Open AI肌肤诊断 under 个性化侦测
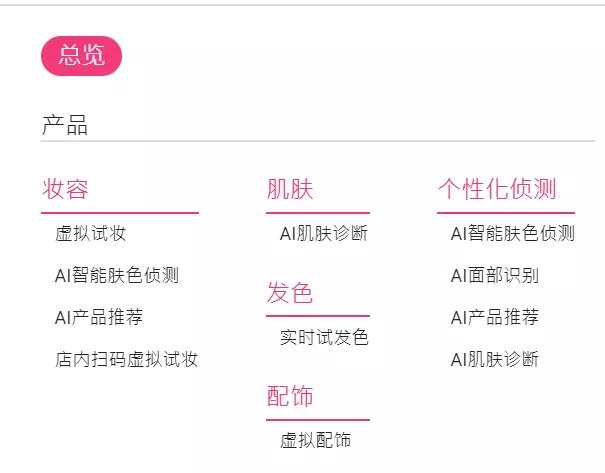 (x=494, y=360)
